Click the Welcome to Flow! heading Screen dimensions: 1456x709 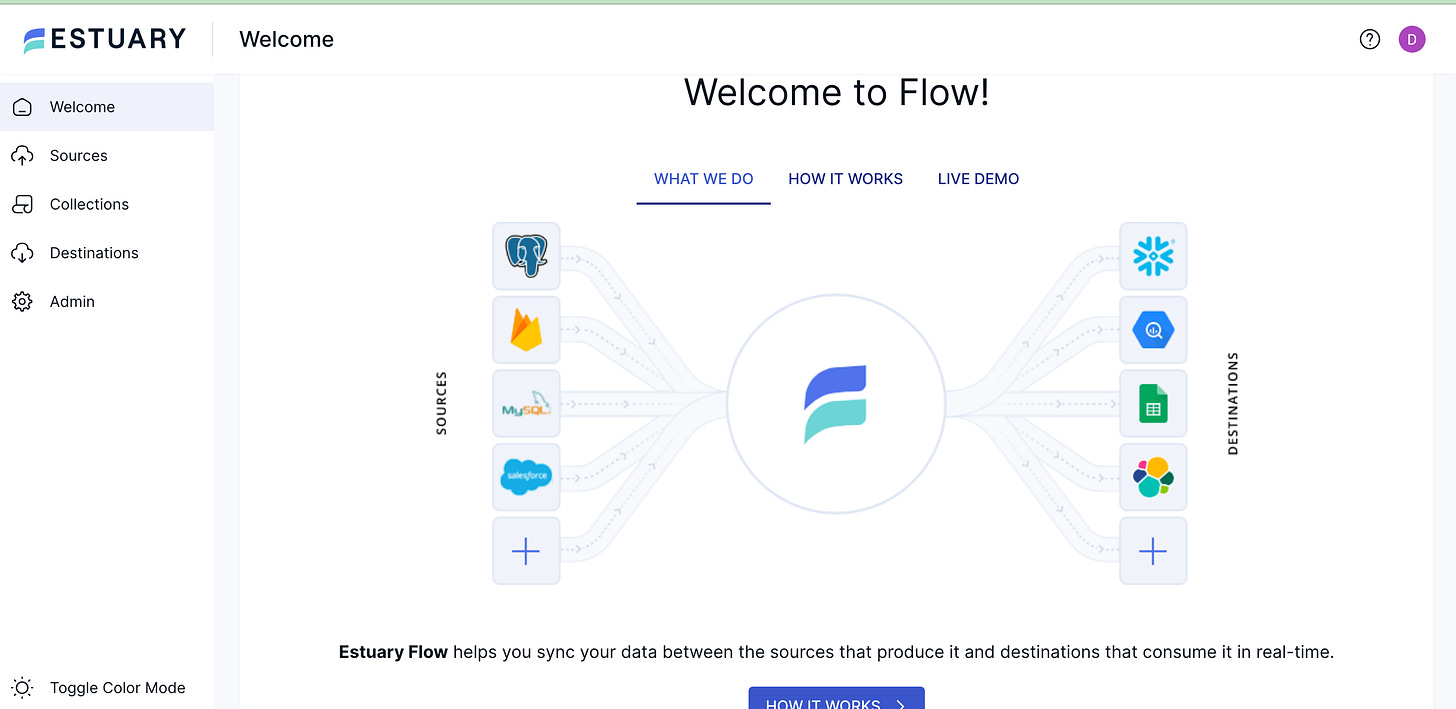[837, 92]
